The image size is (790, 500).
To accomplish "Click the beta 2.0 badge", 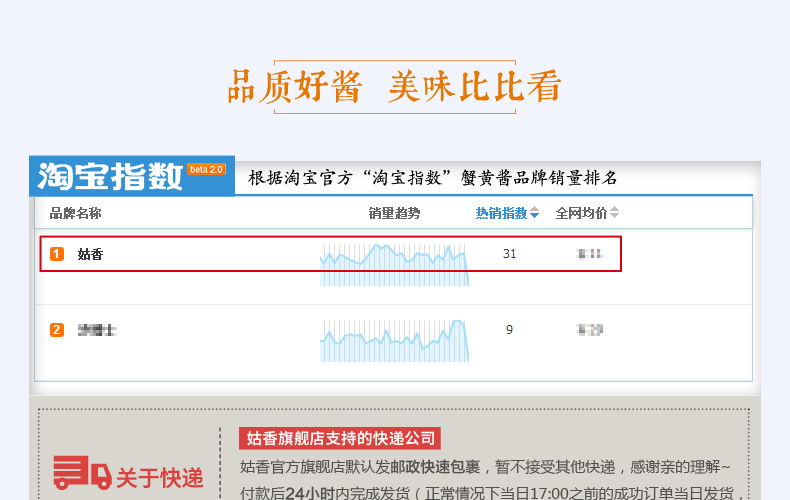I will (x=207, y=169).
